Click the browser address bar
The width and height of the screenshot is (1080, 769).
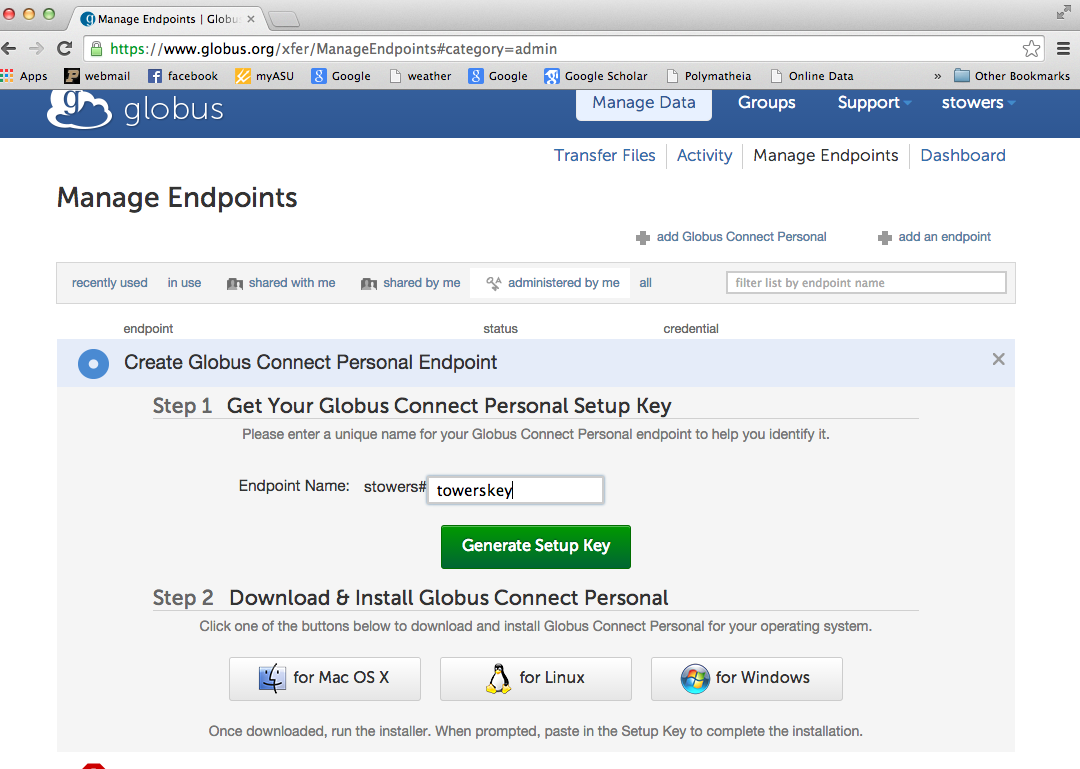click(x=561, y=48)
